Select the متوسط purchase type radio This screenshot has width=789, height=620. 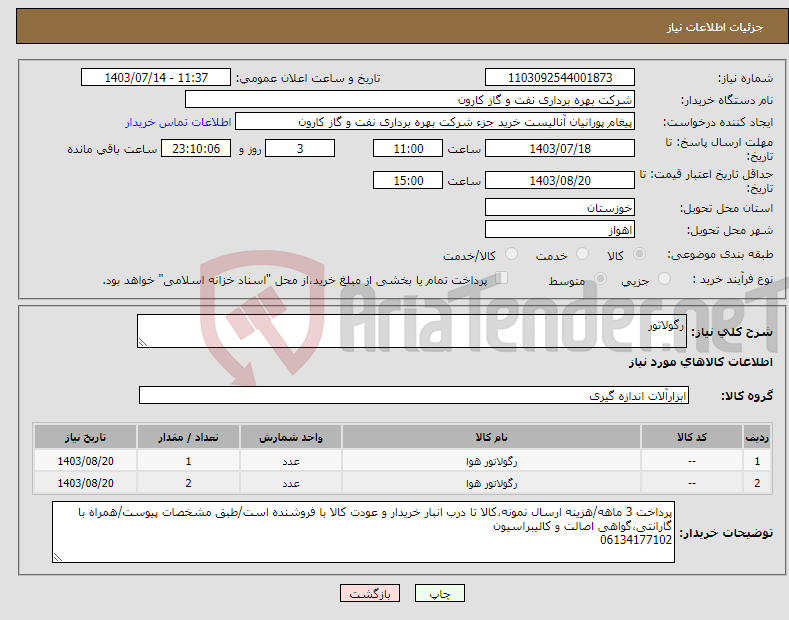click(600, 279)
